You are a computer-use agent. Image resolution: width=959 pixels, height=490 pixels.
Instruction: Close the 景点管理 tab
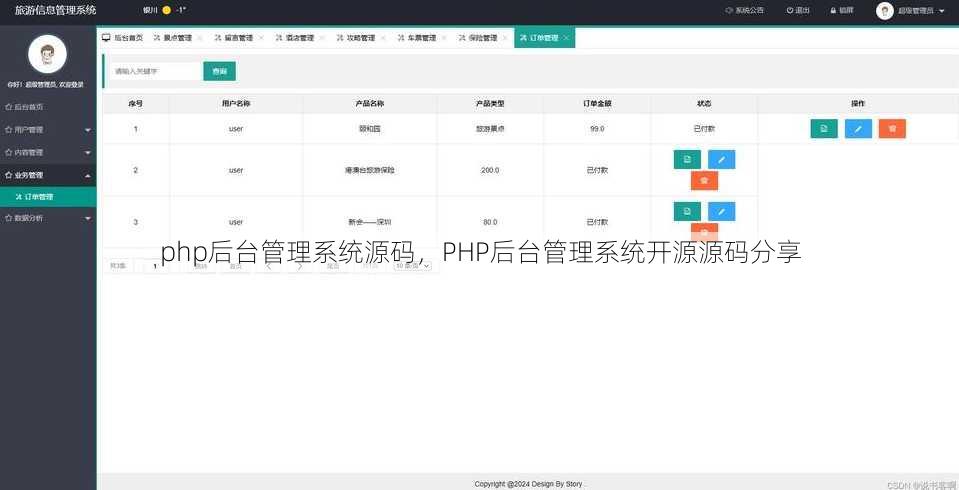pyautogui.click(x=199, y=38)
